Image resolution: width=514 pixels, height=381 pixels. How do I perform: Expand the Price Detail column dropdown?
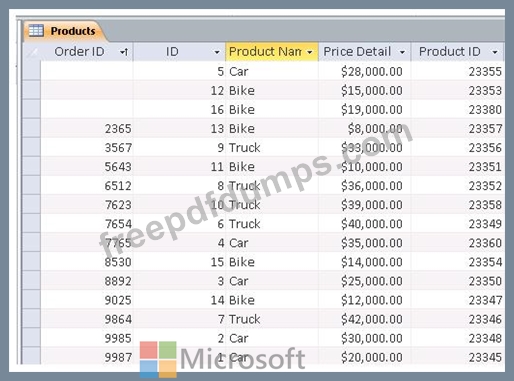pos(402,52)
